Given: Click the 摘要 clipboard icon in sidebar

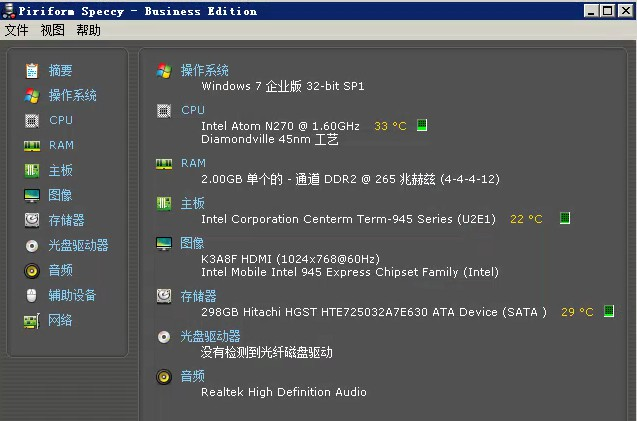Looking at the screenshot, I should pos(32,71).
